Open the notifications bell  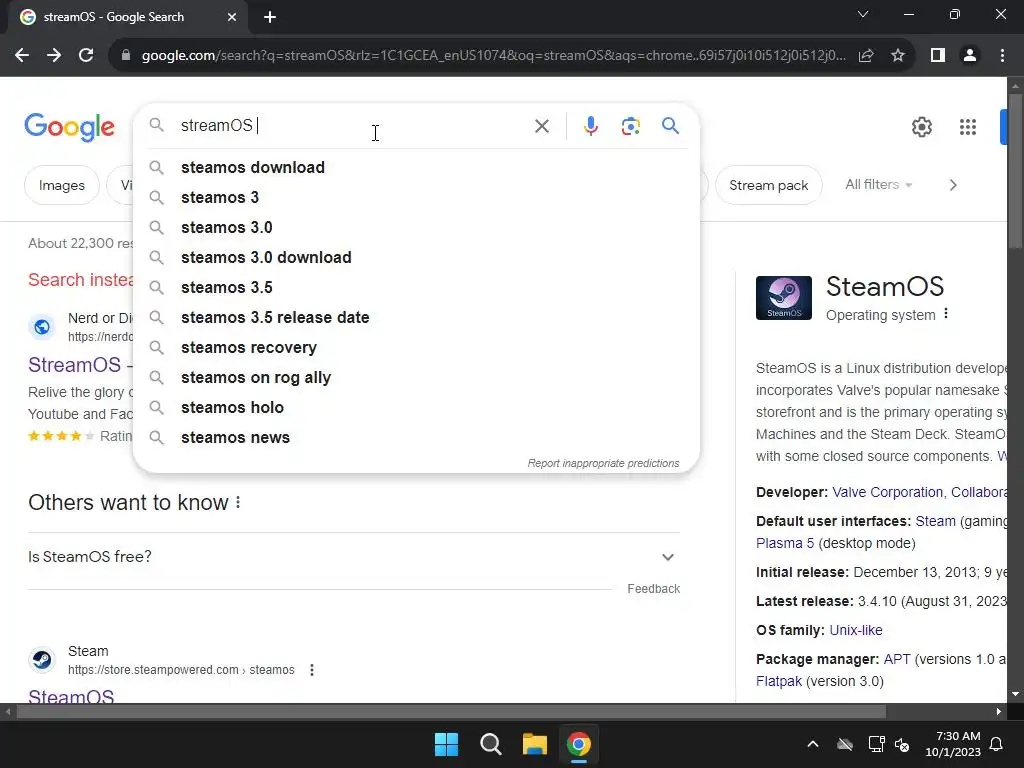click(997, 744)
